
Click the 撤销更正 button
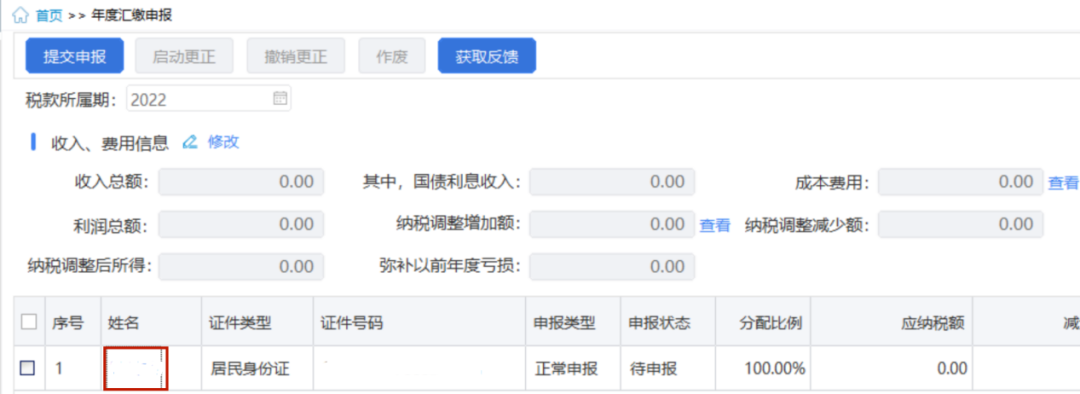(296, 56)
